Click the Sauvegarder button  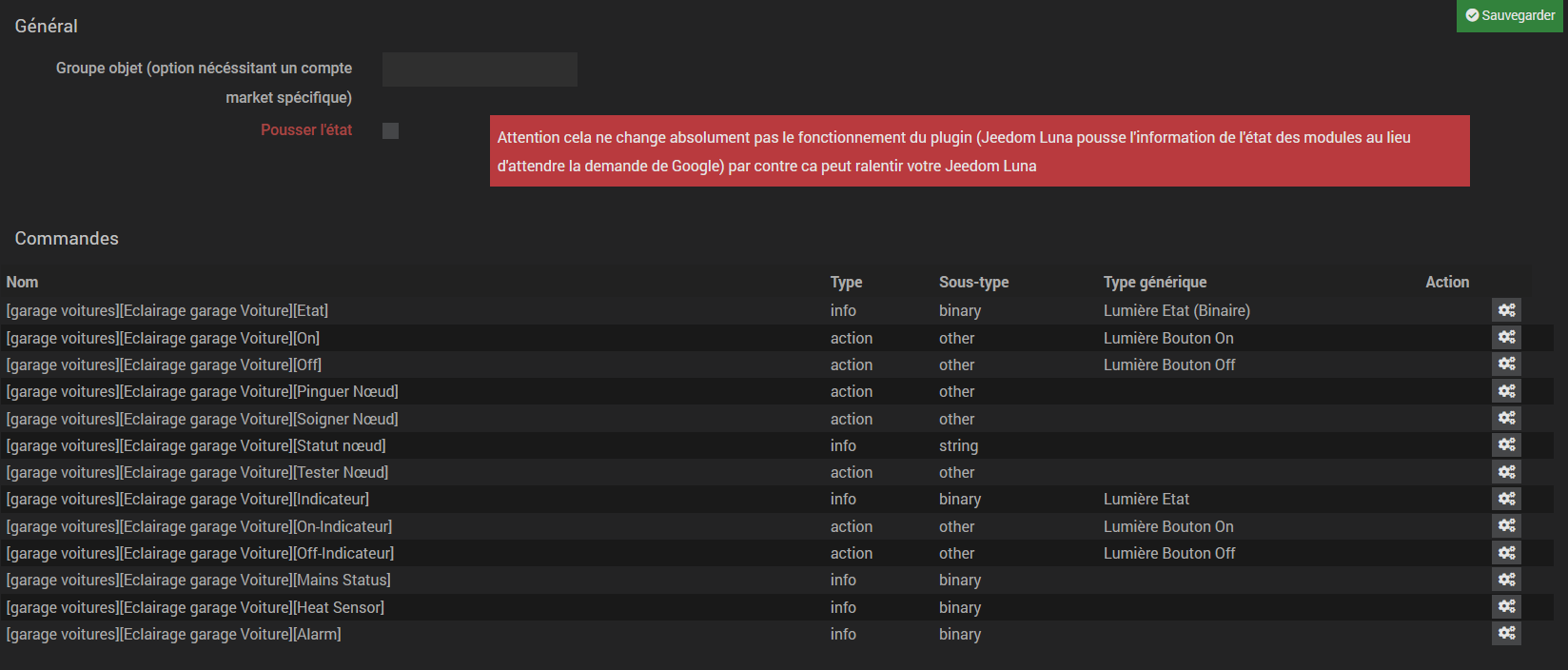(1510, 16)
